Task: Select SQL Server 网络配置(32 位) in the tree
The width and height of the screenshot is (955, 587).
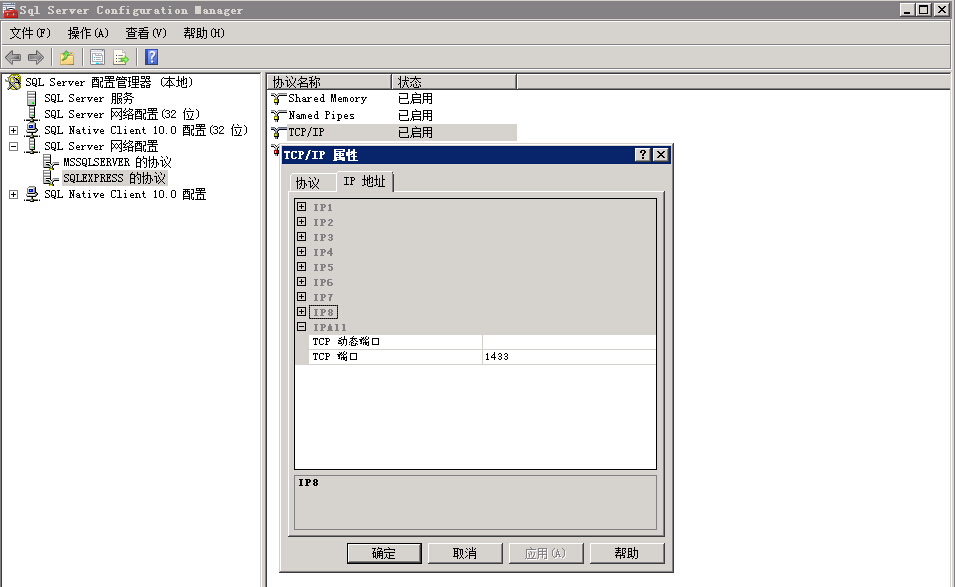Action: coord(122,114)
